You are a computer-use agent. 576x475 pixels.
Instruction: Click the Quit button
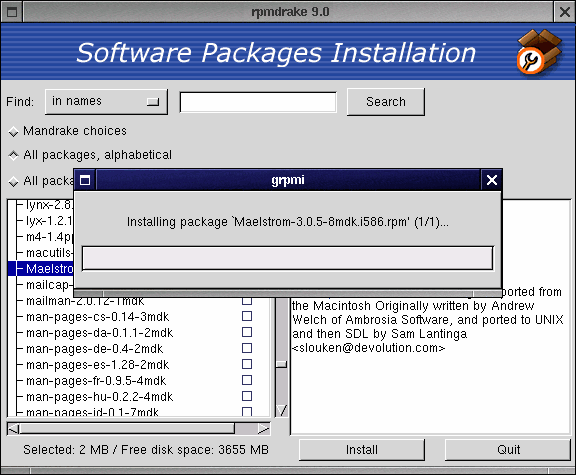[x=508, y=450]
